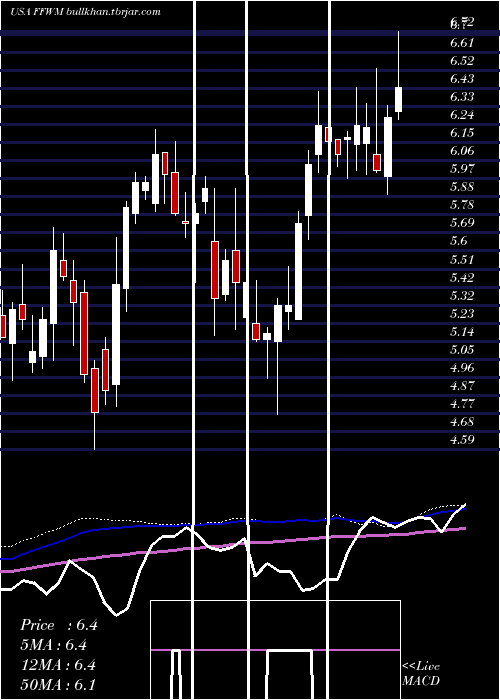Click the 5.97 price axis label
This screenshot has height=700, width=500.
tap(462, 169)
